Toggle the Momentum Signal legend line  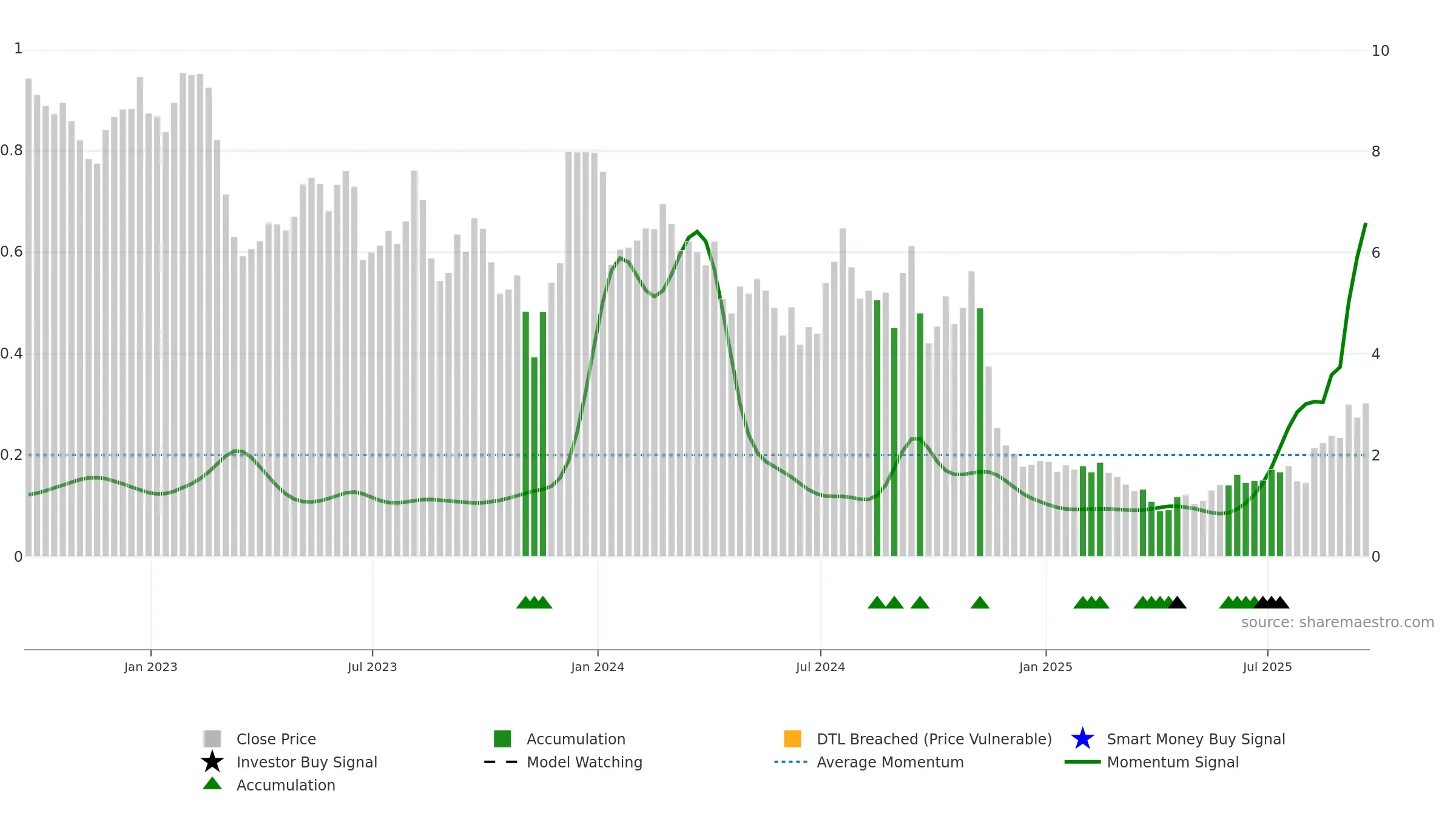tap(1082, 762)
